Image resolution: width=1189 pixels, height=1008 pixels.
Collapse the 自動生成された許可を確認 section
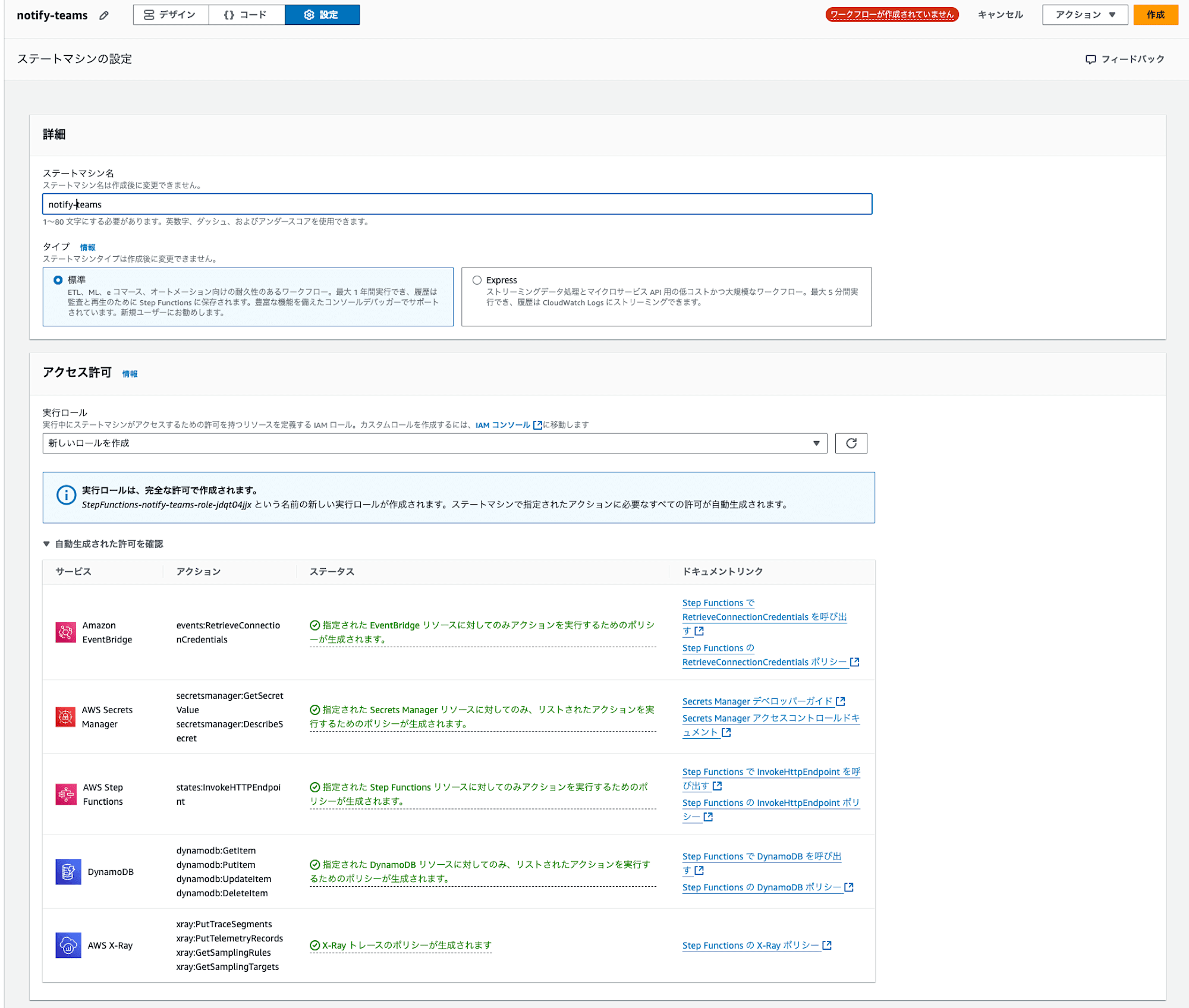coord(103,544)
